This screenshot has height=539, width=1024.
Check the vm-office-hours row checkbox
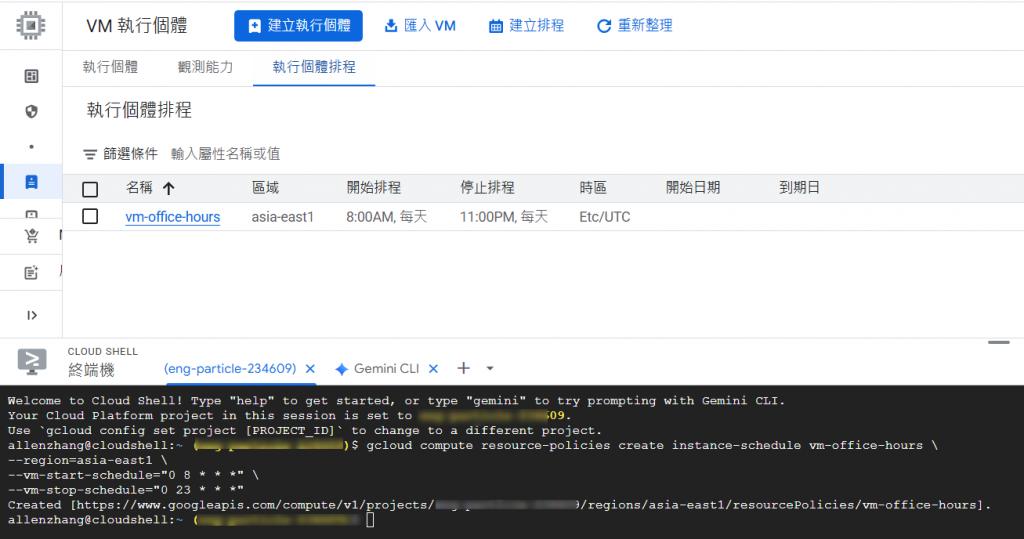(90, 216)
